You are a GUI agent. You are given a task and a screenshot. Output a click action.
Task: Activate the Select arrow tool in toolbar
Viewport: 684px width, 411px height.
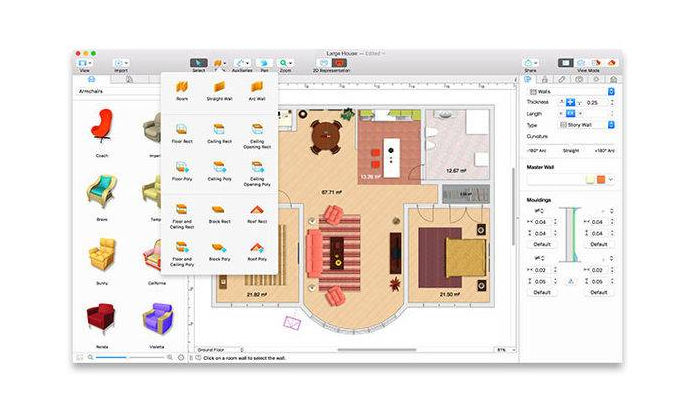point(198,63)
